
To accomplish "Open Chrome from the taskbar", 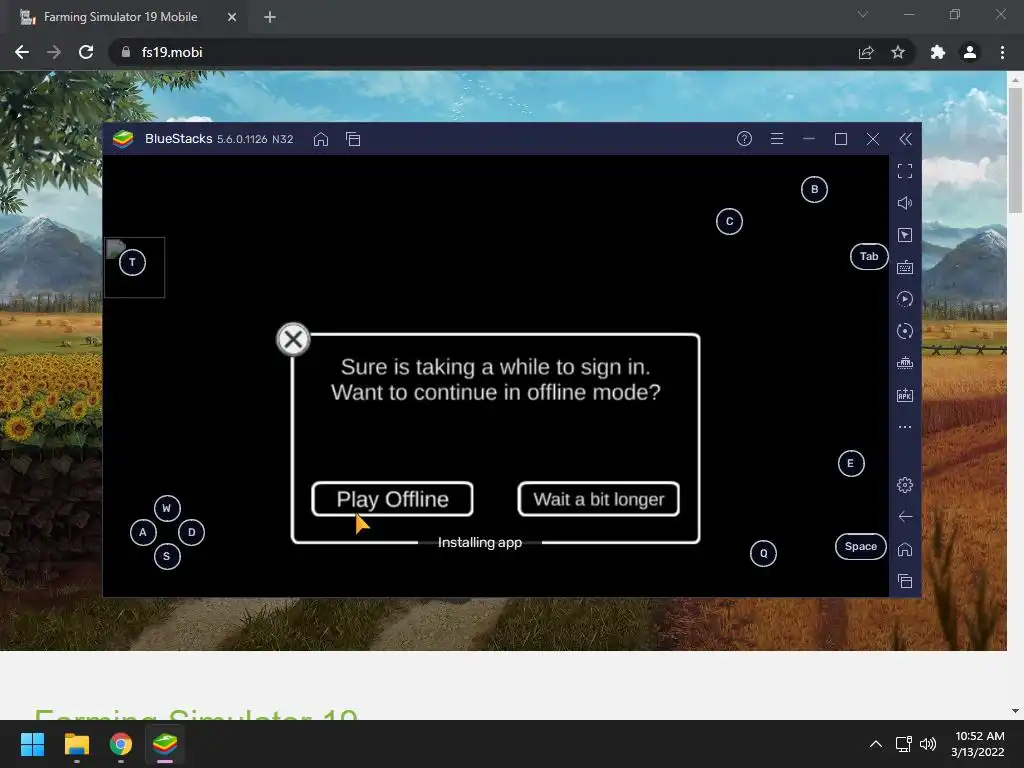I will coord(121,744).
